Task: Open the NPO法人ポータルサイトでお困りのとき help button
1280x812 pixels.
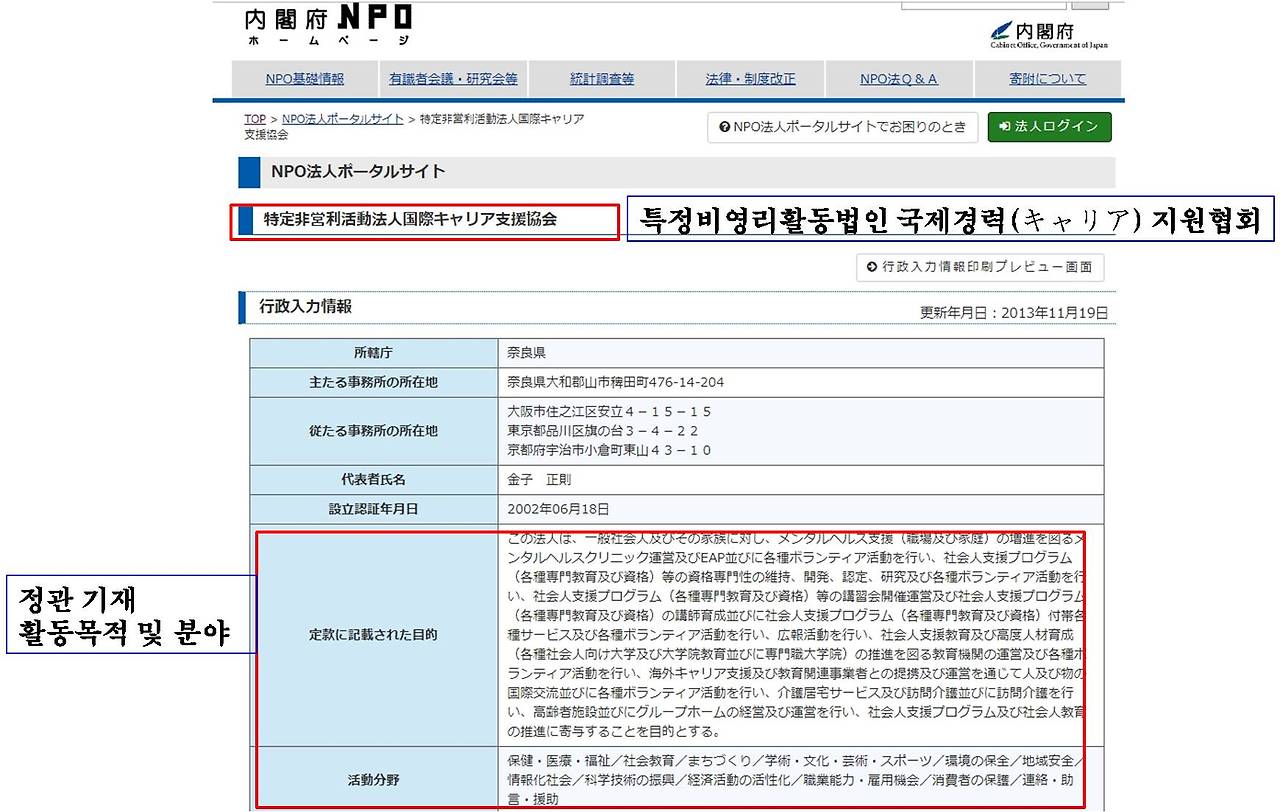Action: point(843,127)
